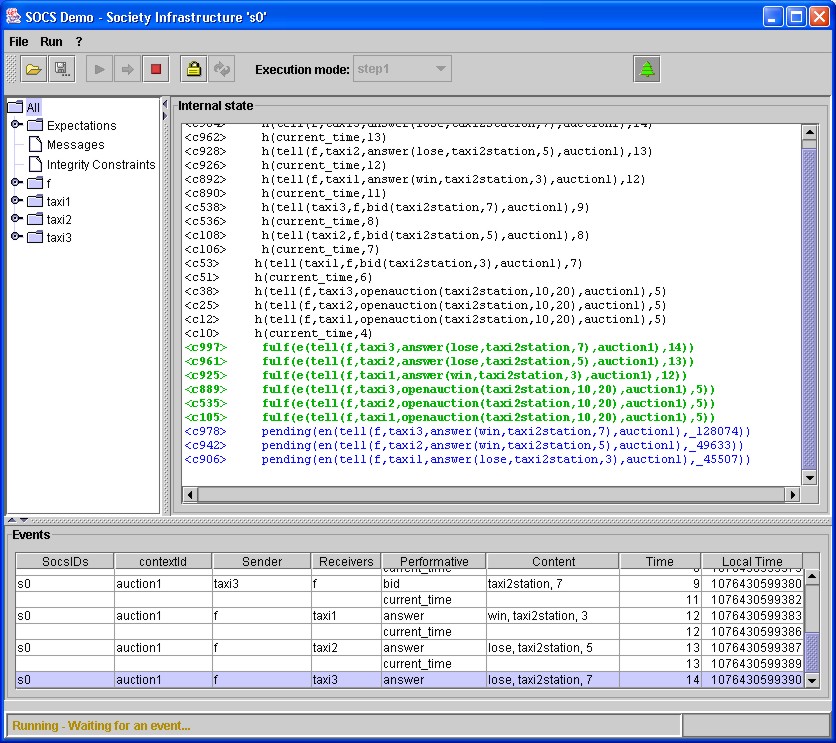Click the green tree icon button
The height and width of the screenshot is (743, 836).
647,69
